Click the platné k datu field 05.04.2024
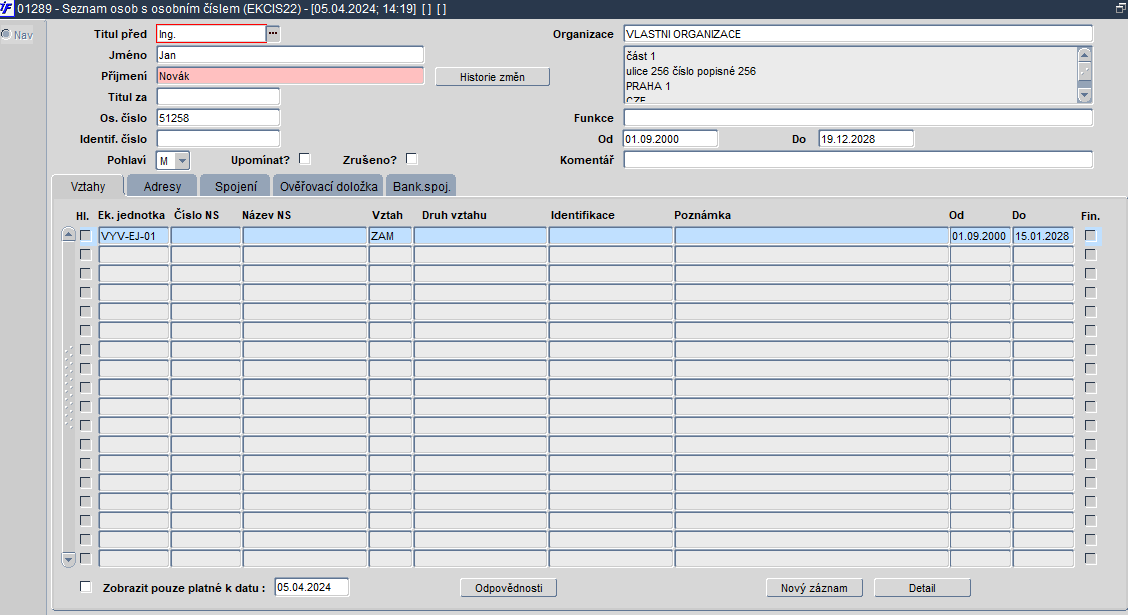The width and height of the screenshot is (1128, 615). click(x=311, y=587)
